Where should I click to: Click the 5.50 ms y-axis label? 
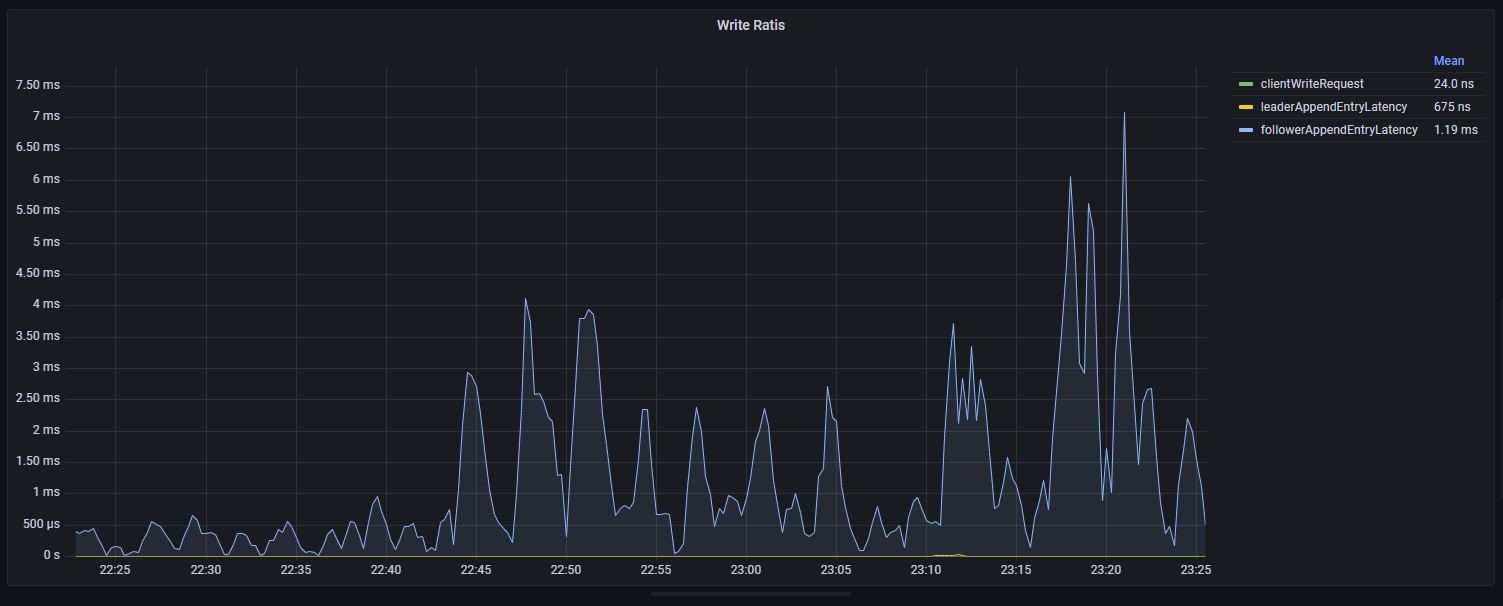pyautogui.click(x=38, y=210)
